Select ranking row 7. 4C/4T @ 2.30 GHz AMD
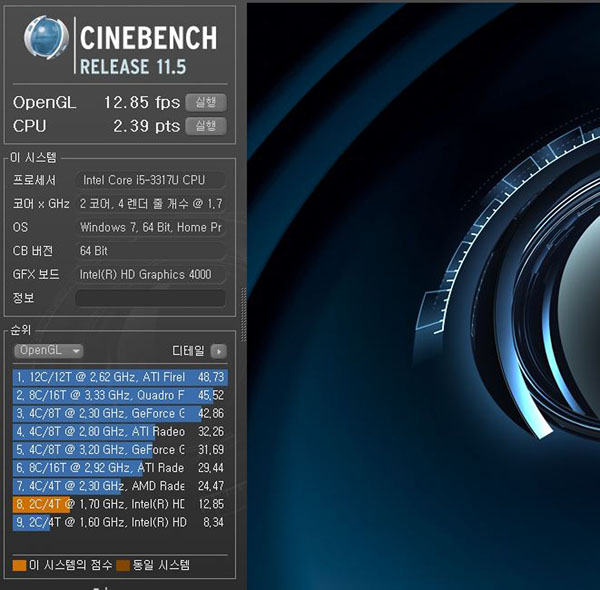Image resolution: width=600 pixels, height=590 pixels. (120, 486)
